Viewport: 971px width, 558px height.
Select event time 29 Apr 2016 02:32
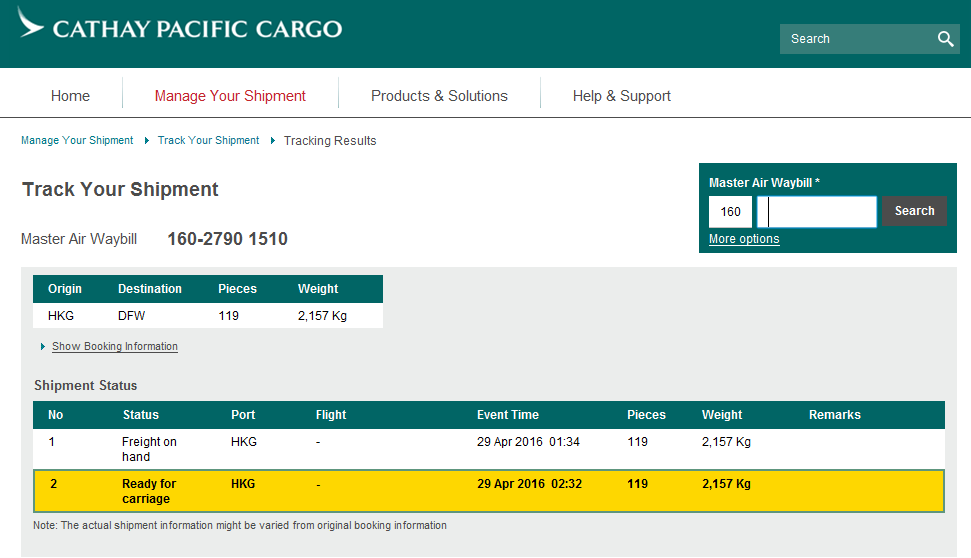[x=529, y=484]
